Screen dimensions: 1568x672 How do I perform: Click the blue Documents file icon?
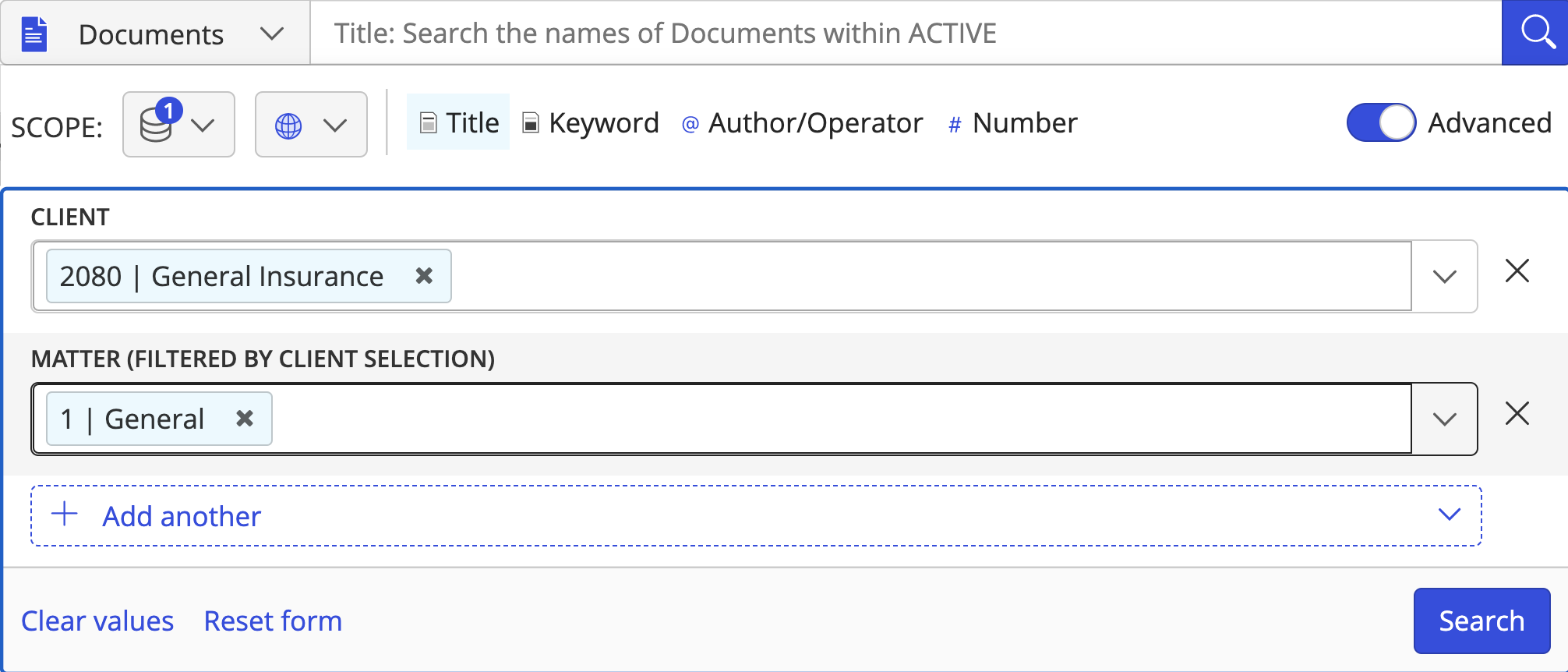(x=34, y=34)
